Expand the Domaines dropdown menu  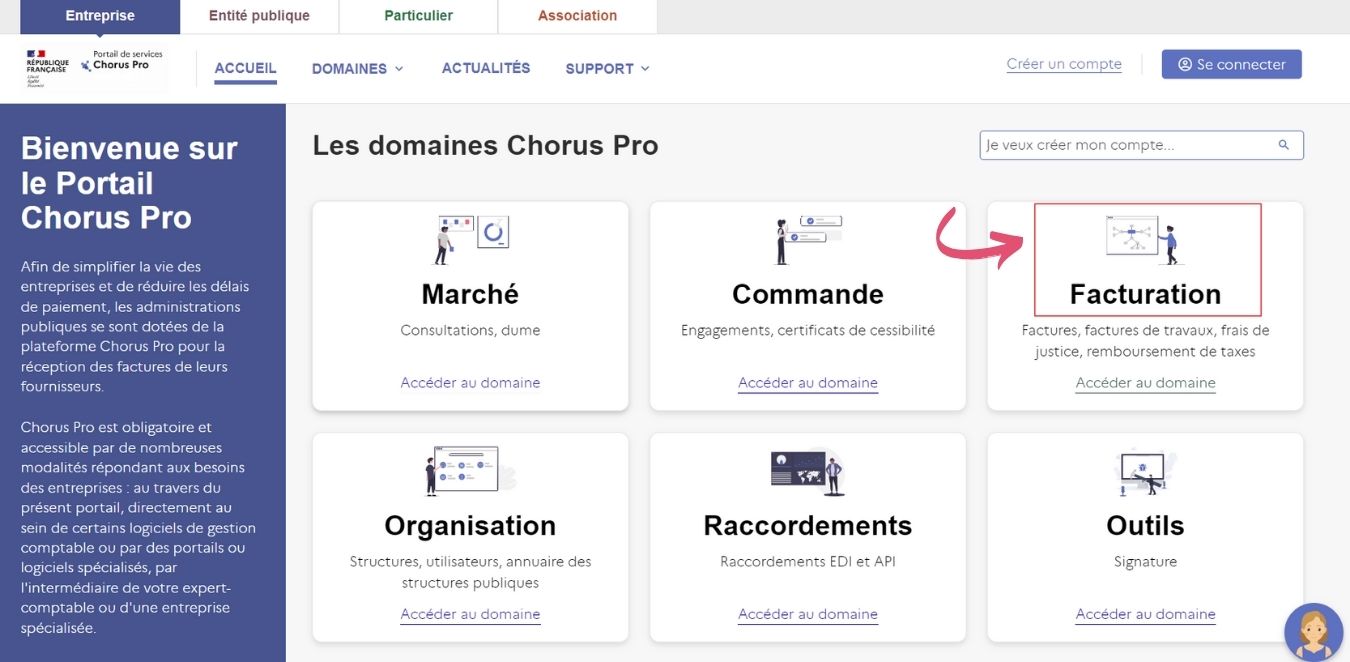[357, 69]
